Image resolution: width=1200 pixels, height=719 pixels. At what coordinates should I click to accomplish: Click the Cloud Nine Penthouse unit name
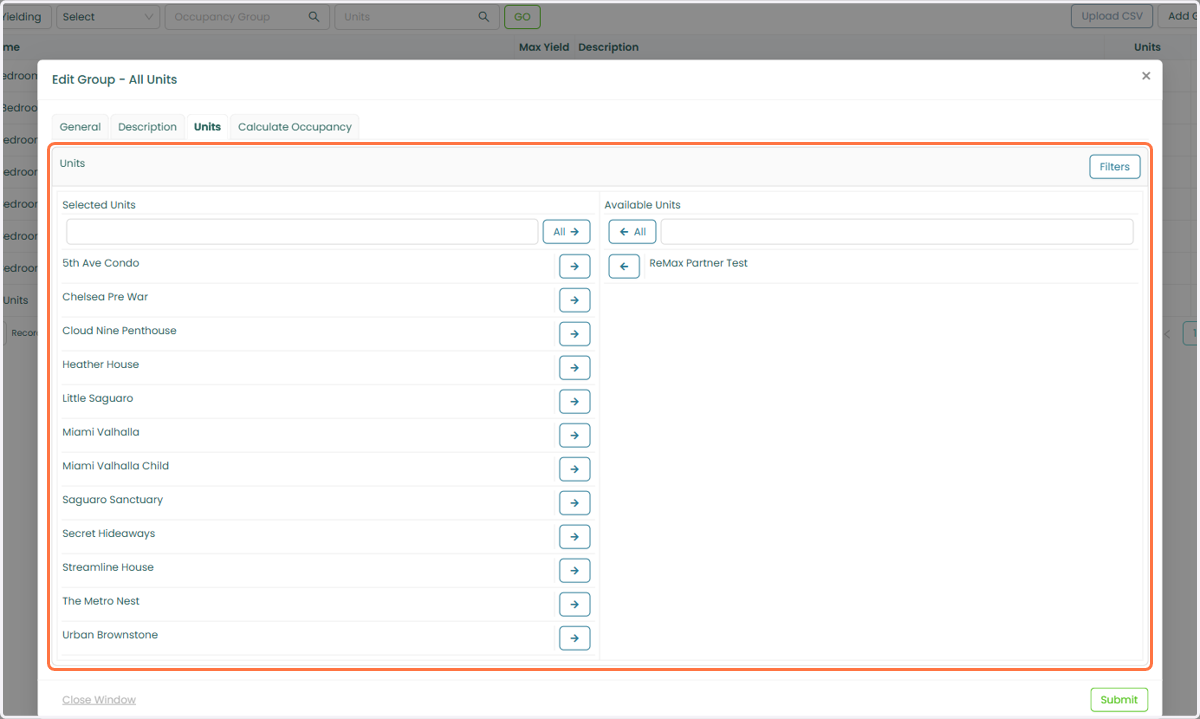(x=119, y=331)
